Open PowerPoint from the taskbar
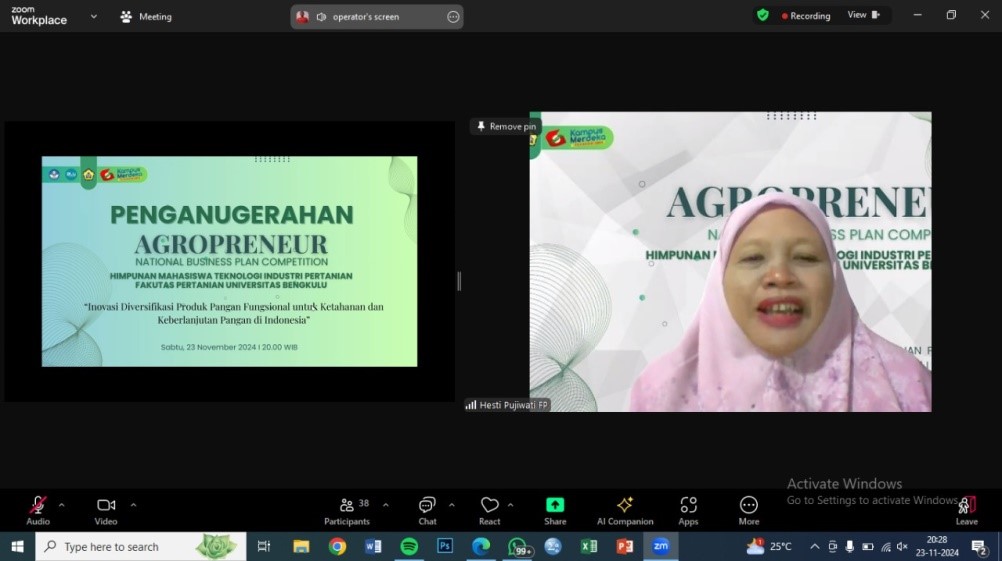The height and width of the screenshot is (561, 1002). [624, 546]
